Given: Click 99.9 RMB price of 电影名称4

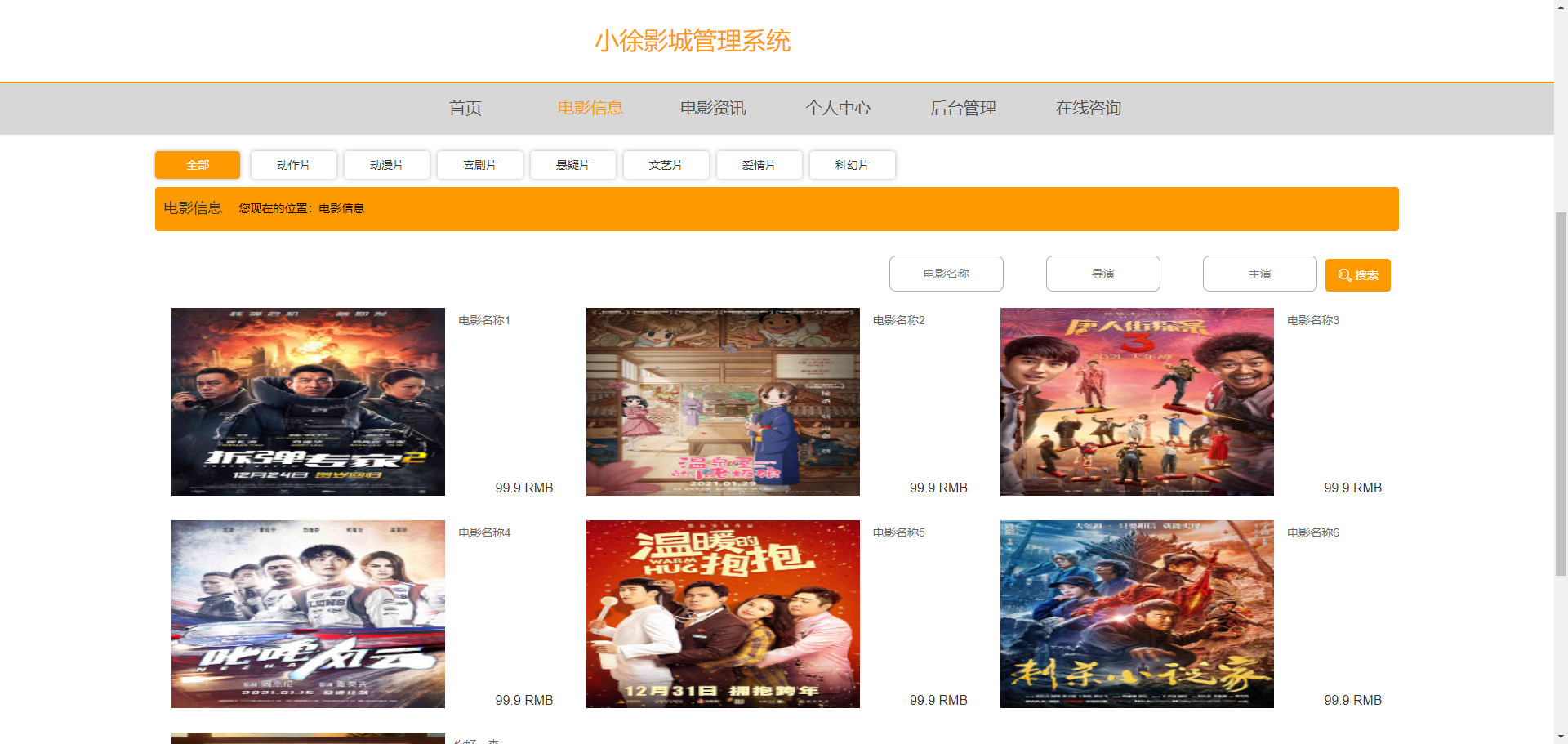Looking at the screenshot, I should coord(524,700).
